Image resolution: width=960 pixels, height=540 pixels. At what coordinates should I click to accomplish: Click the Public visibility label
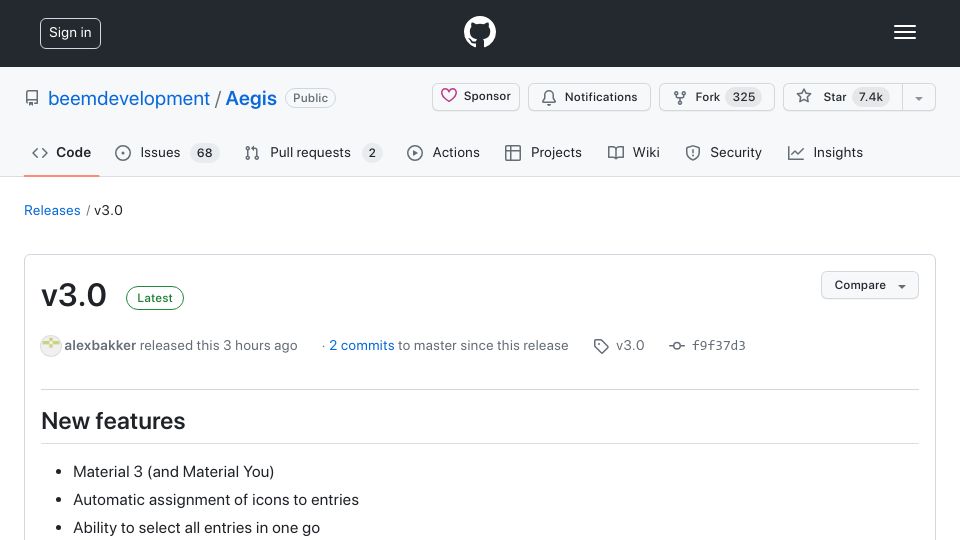(x=310, y=98)
